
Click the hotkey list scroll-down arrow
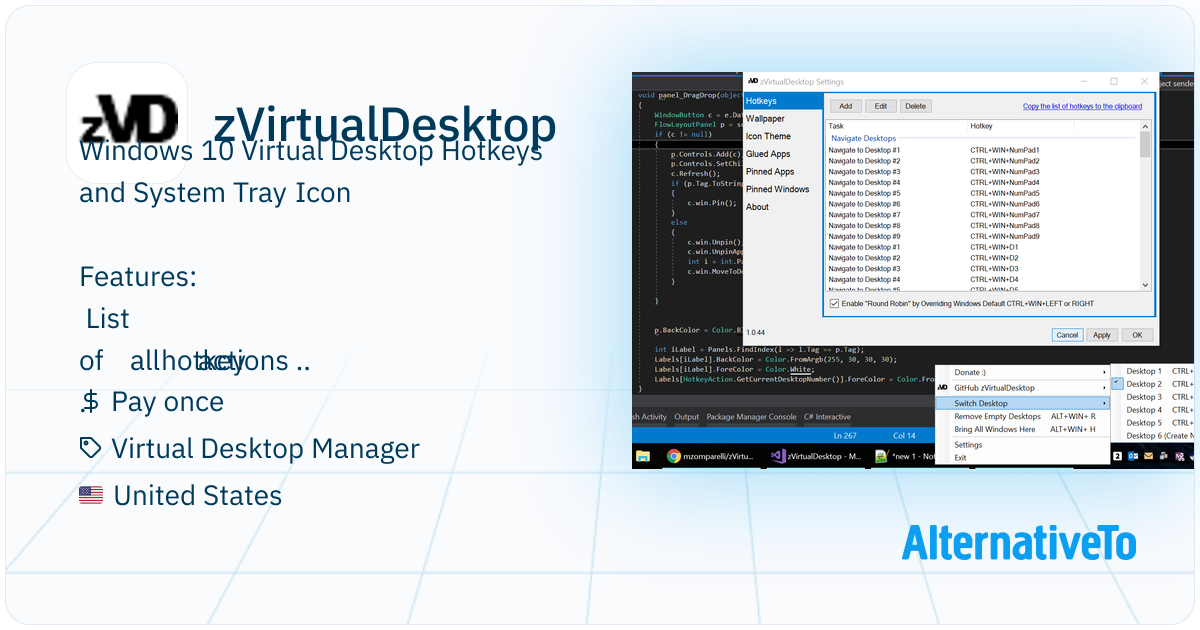click(x=1145, y=286)
